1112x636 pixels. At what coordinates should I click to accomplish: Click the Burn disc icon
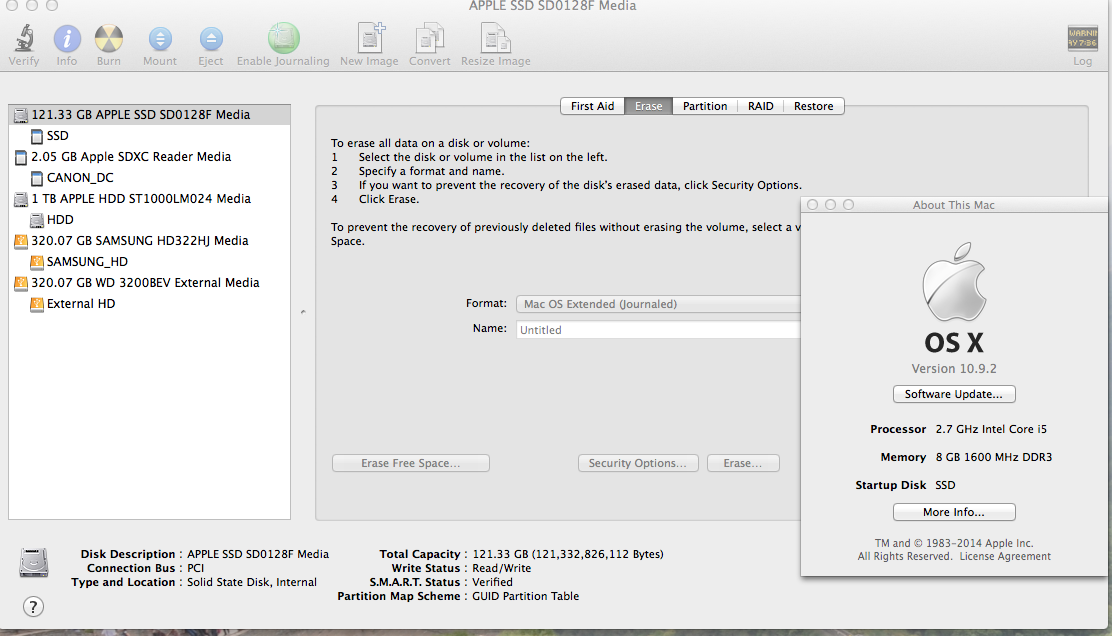[109, 38]
